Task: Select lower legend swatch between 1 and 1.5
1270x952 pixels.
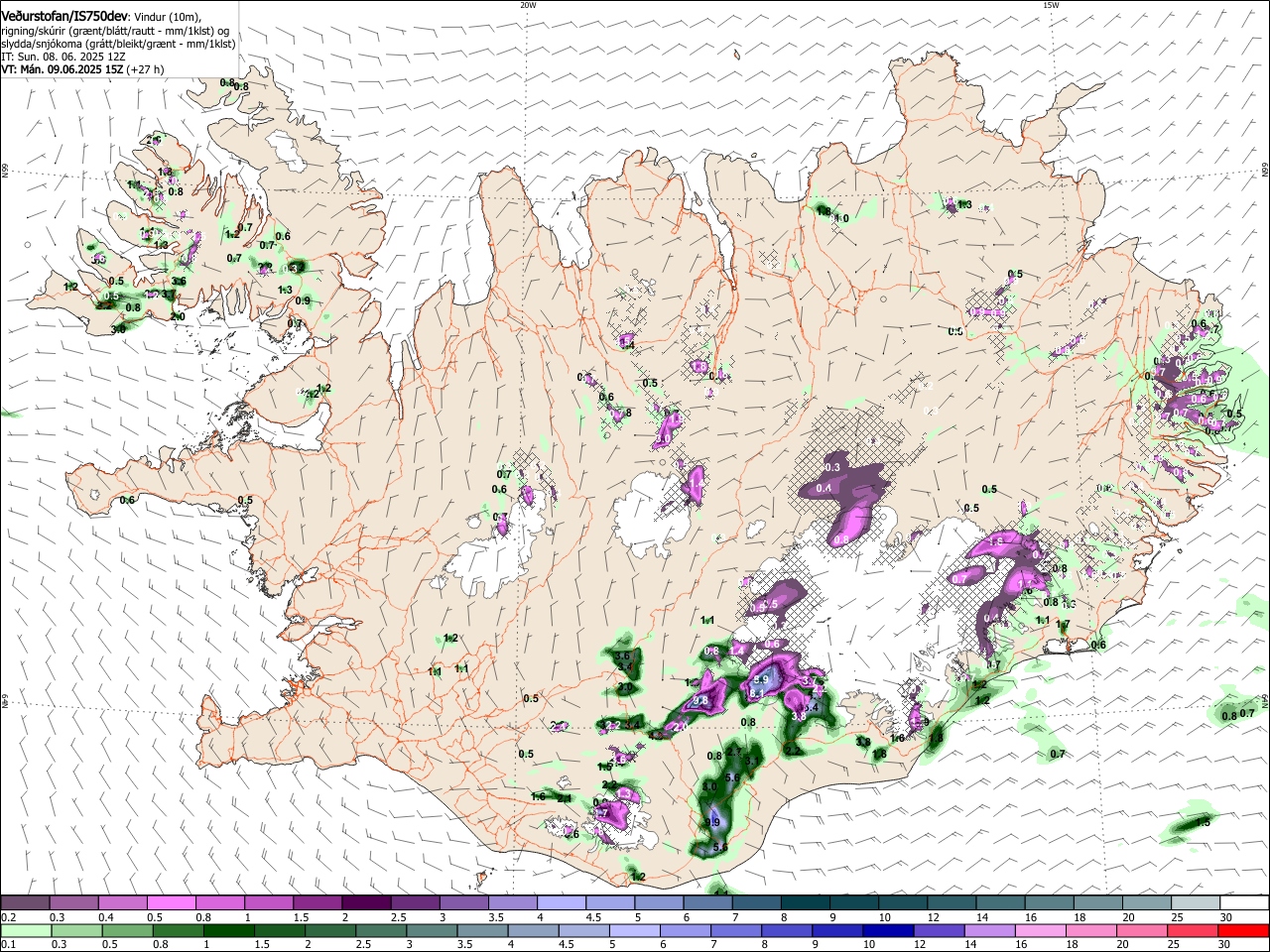Action: (229, 930)
